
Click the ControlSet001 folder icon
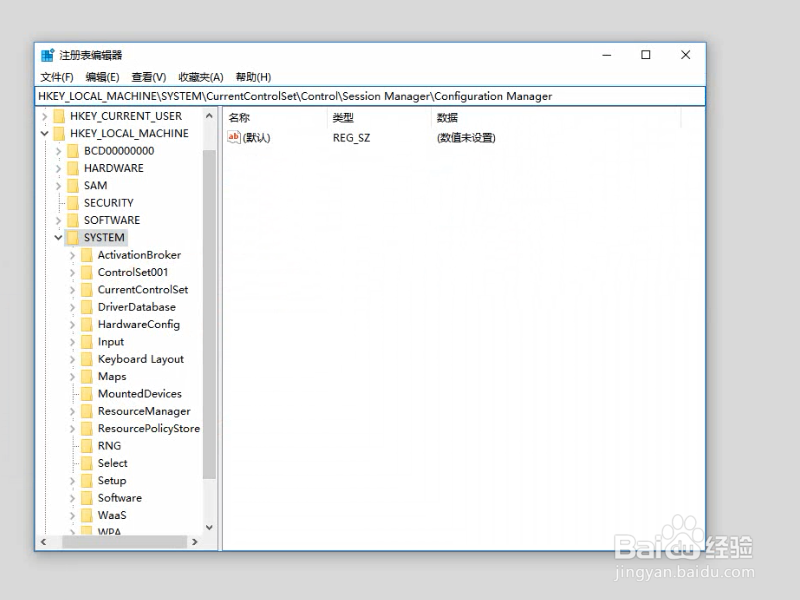87,272
